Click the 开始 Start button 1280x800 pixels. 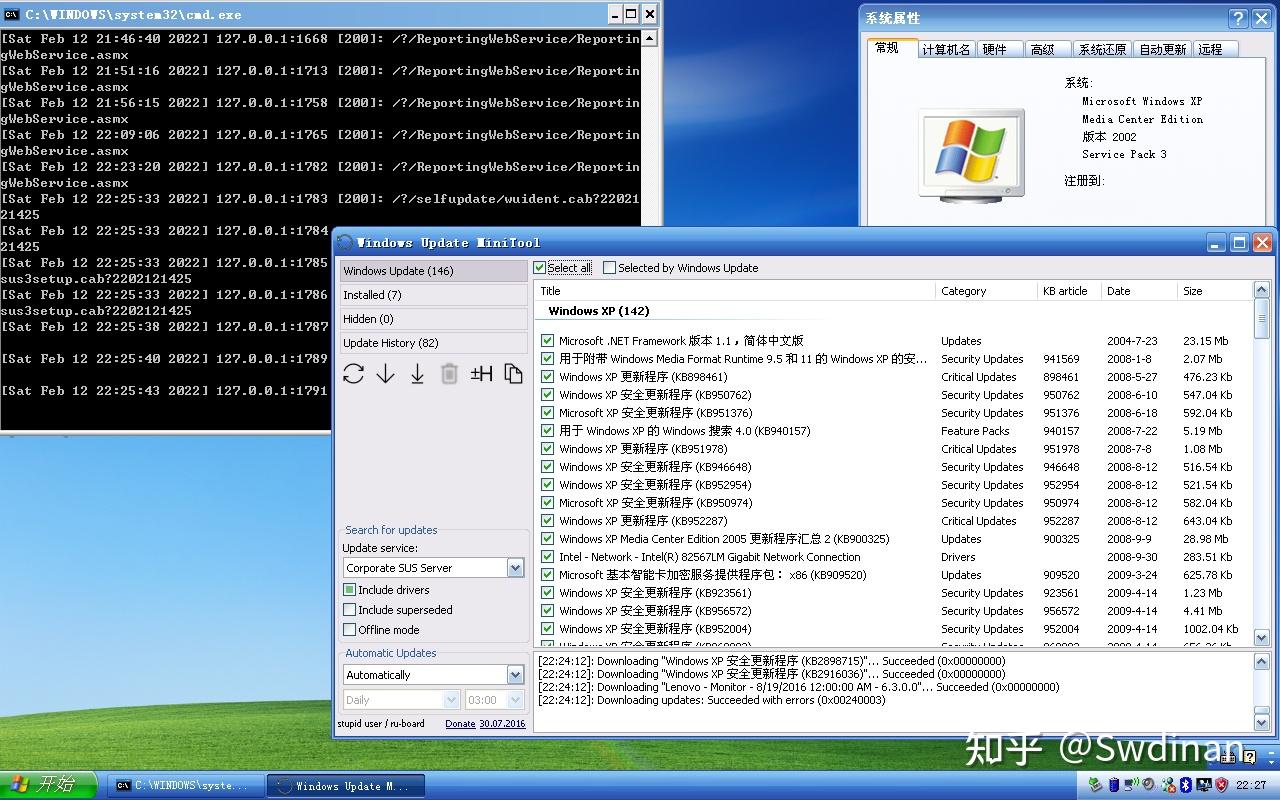click(48, 785)
